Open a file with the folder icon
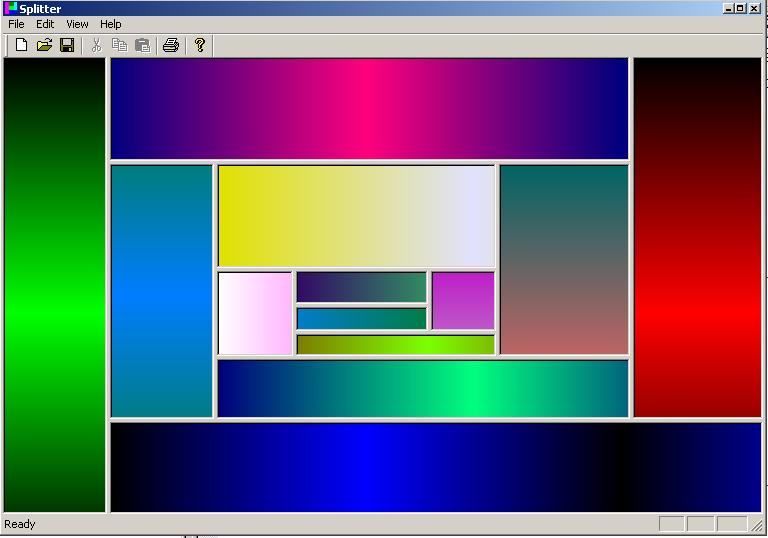 [44, 45]
